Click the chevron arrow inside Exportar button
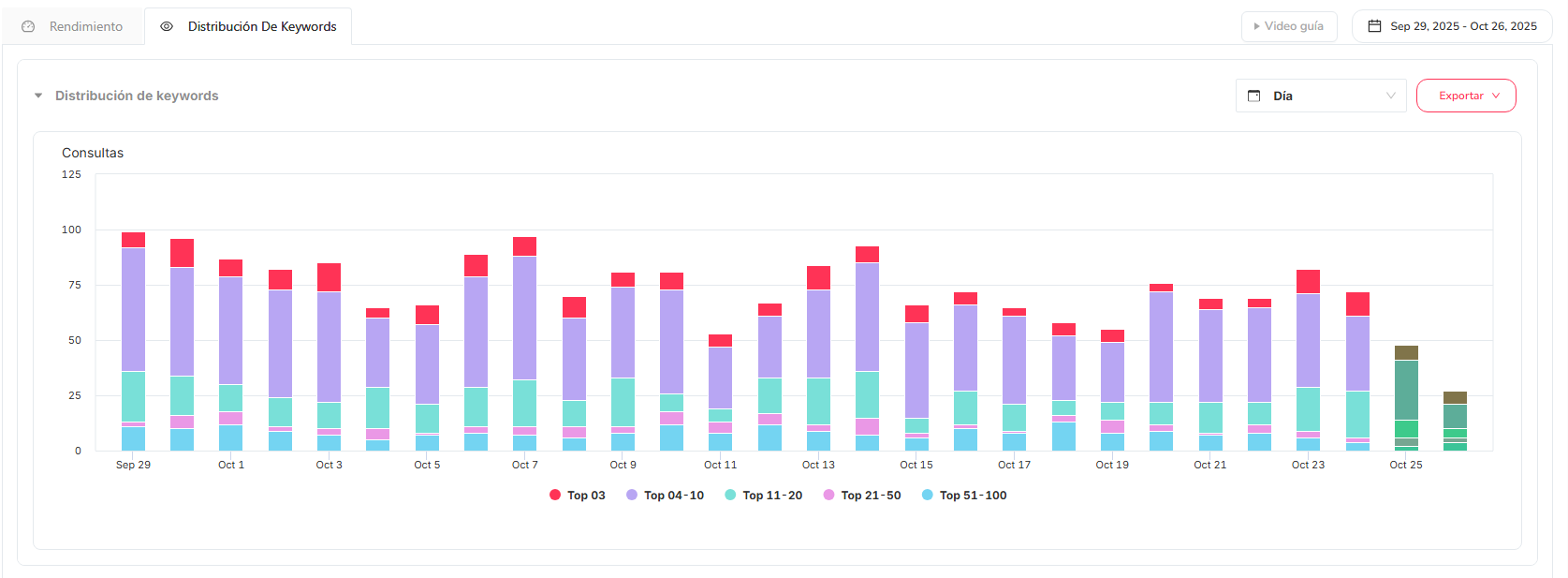 [x=1496, y=96]
